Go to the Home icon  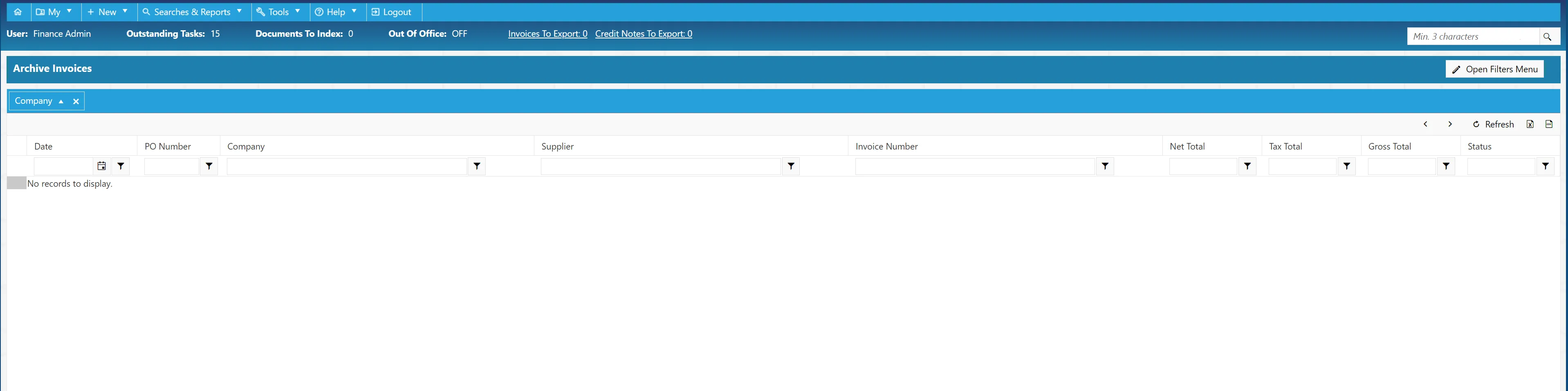click(18, 11)
